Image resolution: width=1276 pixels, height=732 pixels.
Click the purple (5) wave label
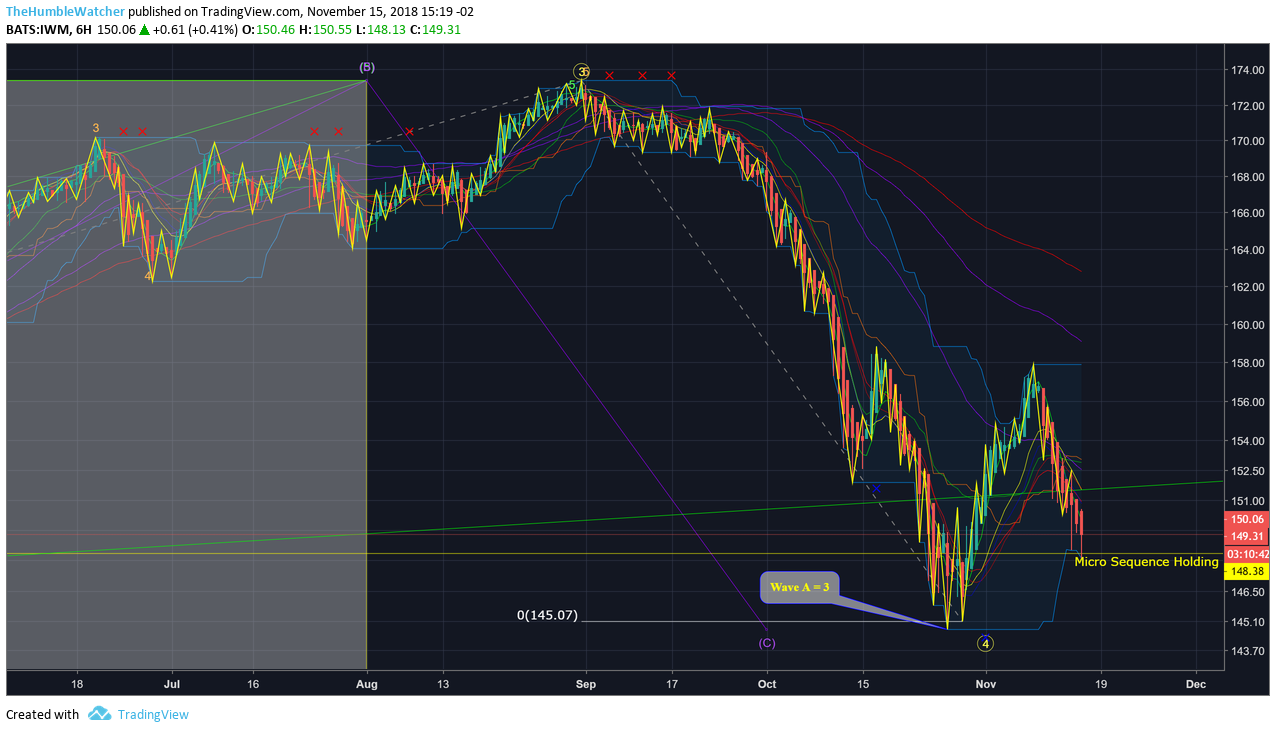coord(367,67)
